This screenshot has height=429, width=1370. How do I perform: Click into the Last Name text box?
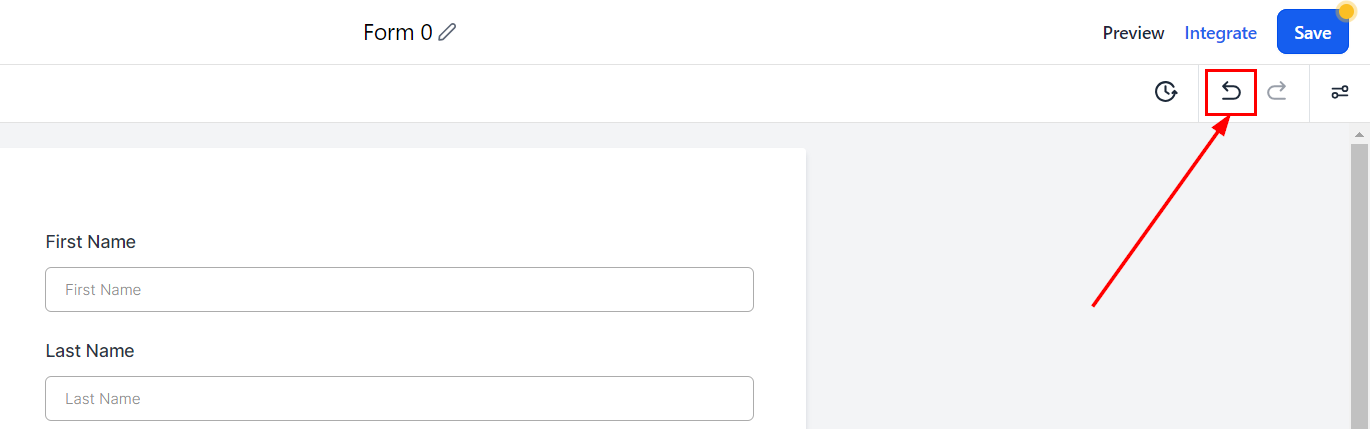tap(399, 398)
